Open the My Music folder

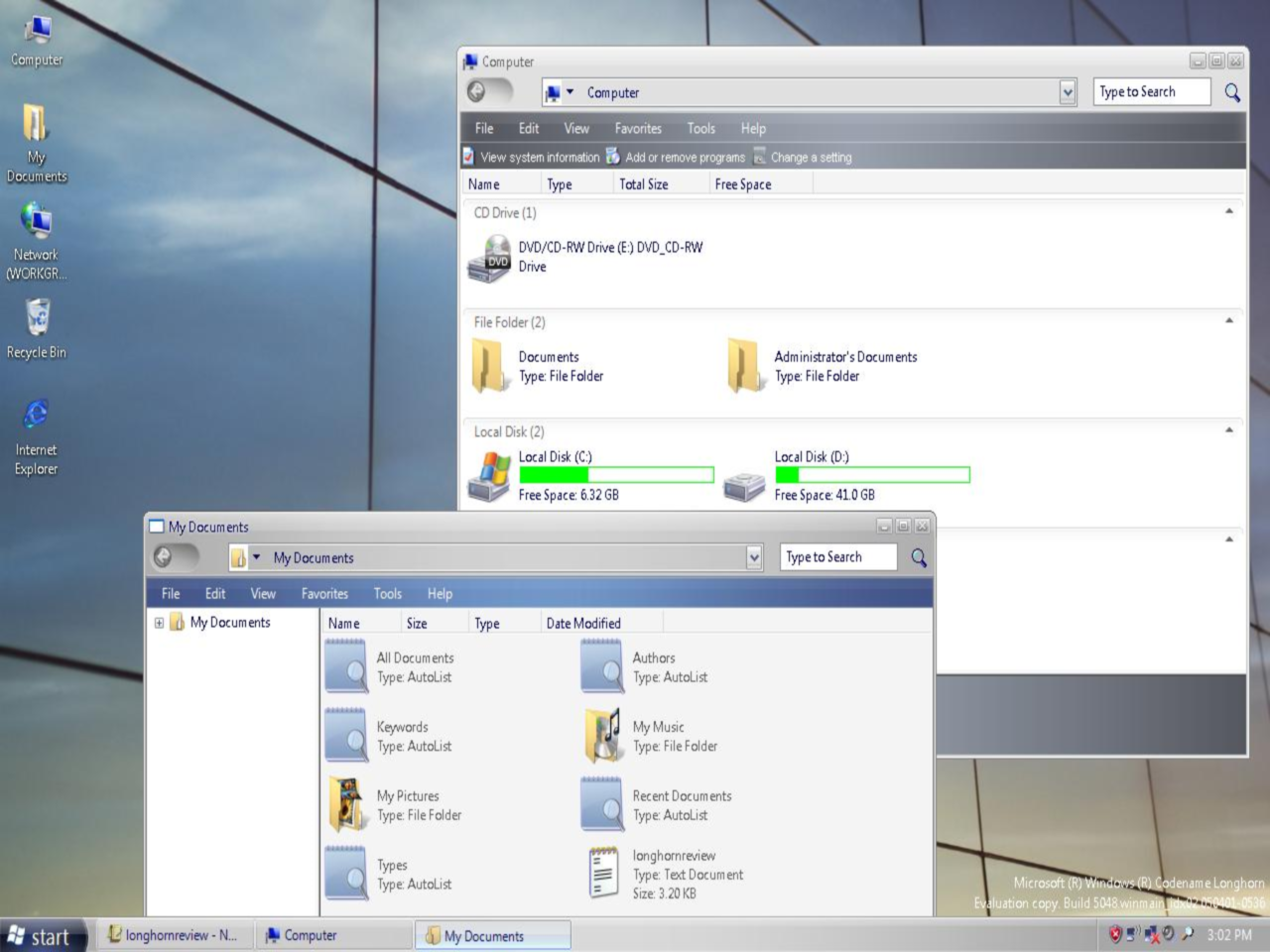point(602,736)
